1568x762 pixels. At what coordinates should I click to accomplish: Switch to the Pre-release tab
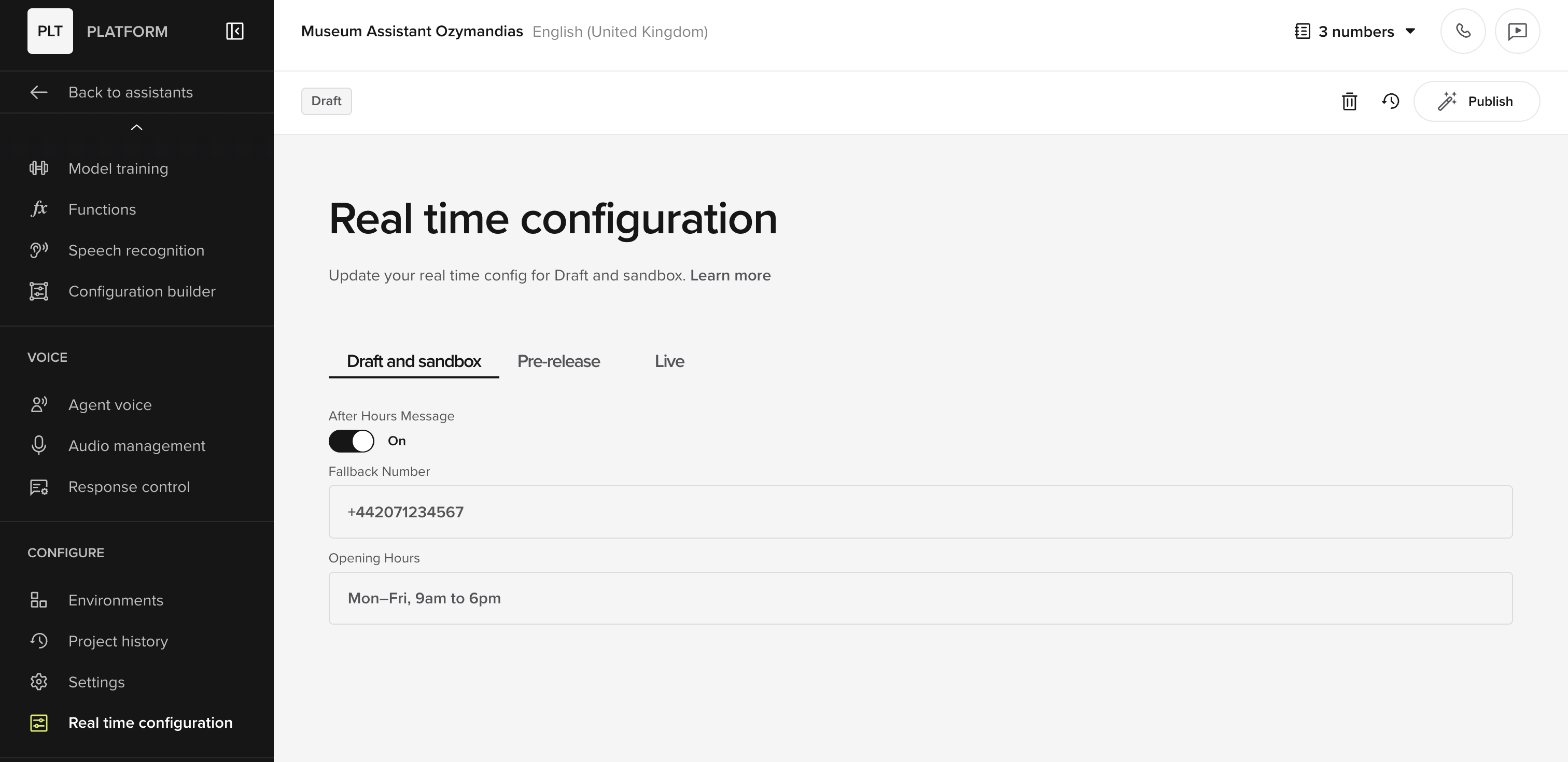pyautogui.click(x=558, y=361)
